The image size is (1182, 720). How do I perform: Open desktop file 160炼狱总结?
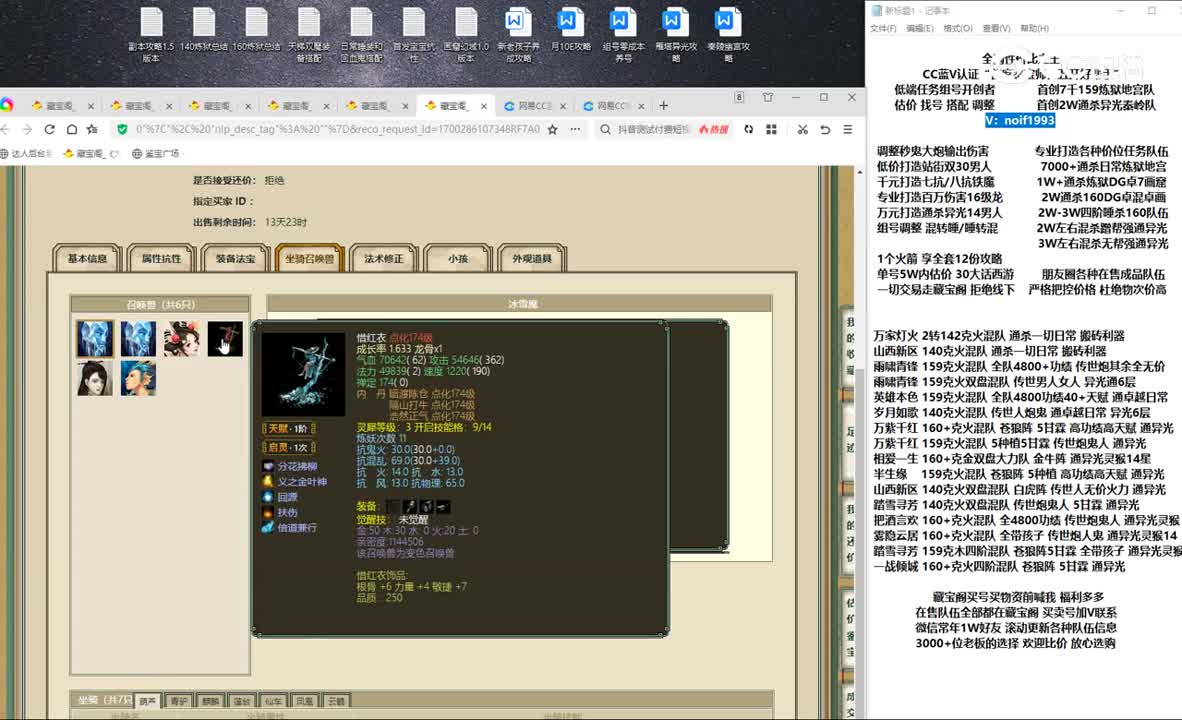[256, 30]
